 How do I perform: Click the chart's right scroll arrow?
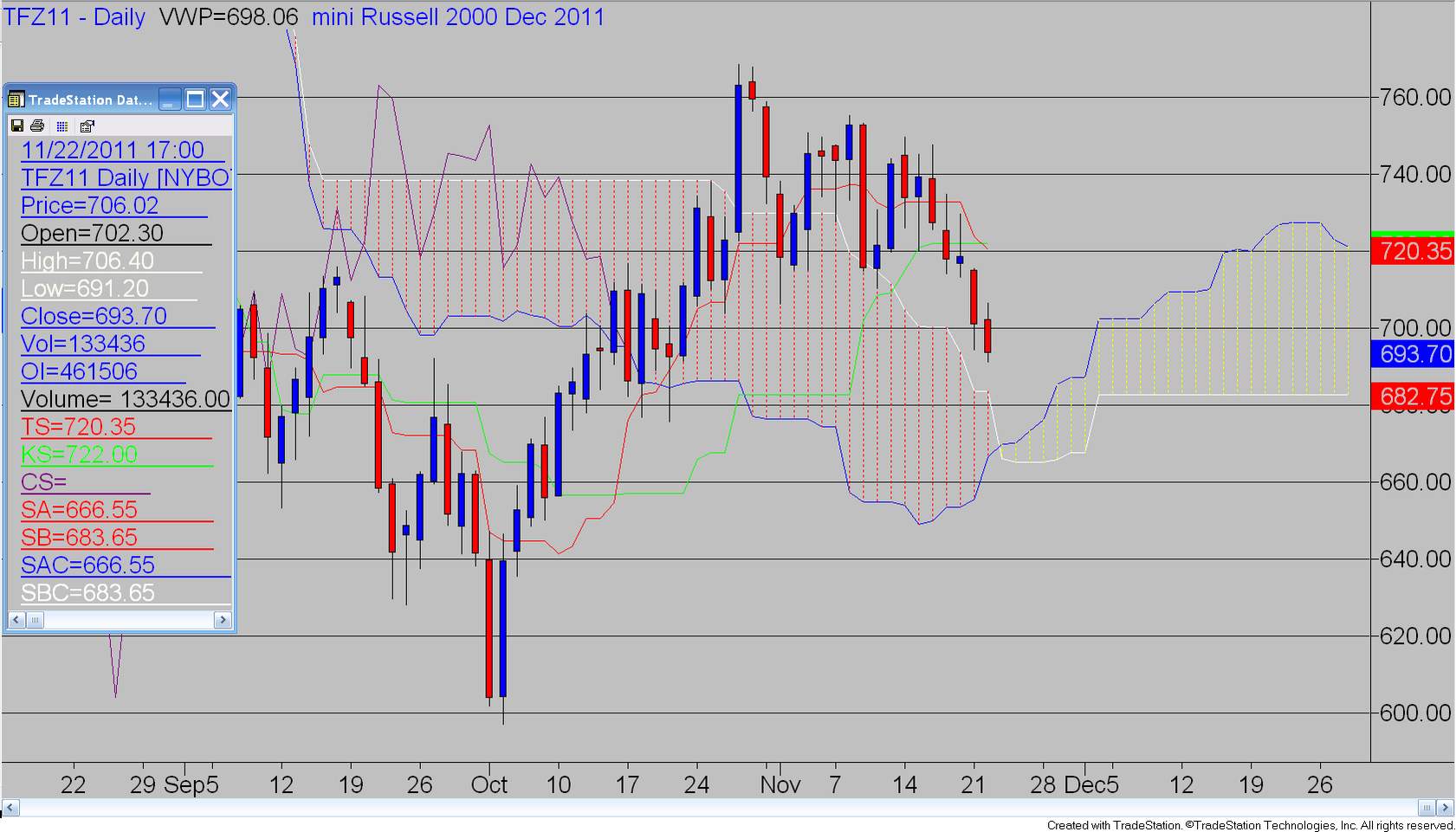pos(1445,808)
